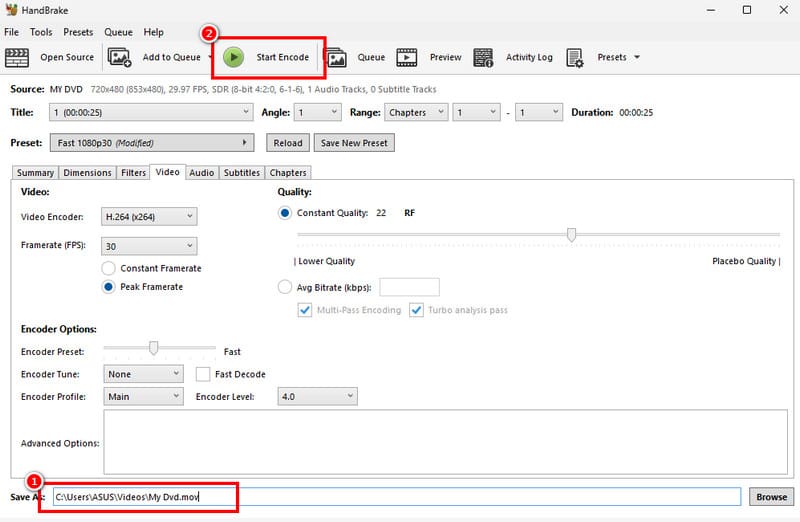Click the Constant Quality RF slider handle
This screenshot has width=800, height=522.
[x=571, y=235]
